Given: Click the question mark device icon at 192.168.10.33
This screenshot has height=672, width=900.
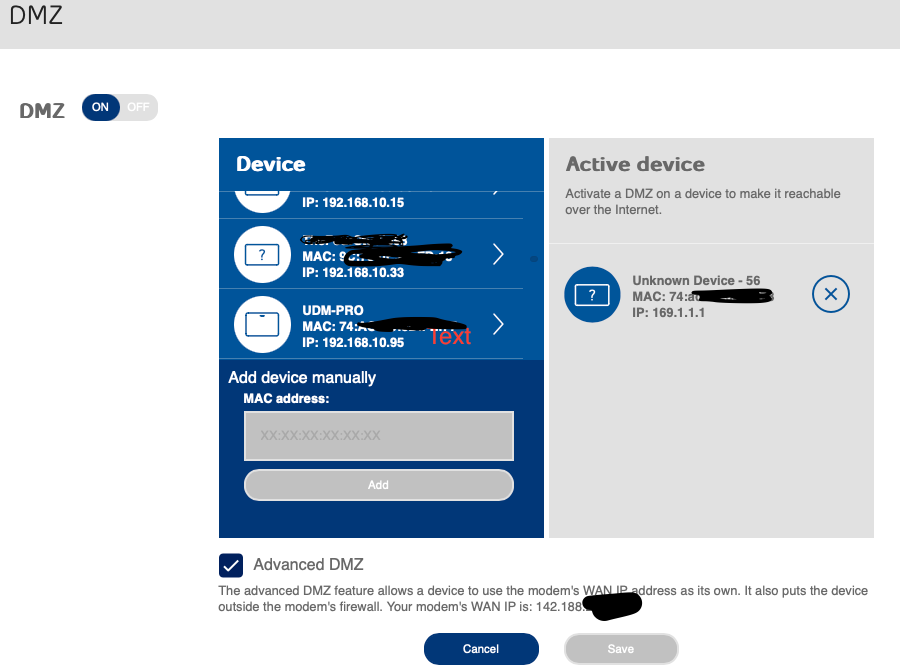Looking at the screenshot, I should [x=262, y=254].
